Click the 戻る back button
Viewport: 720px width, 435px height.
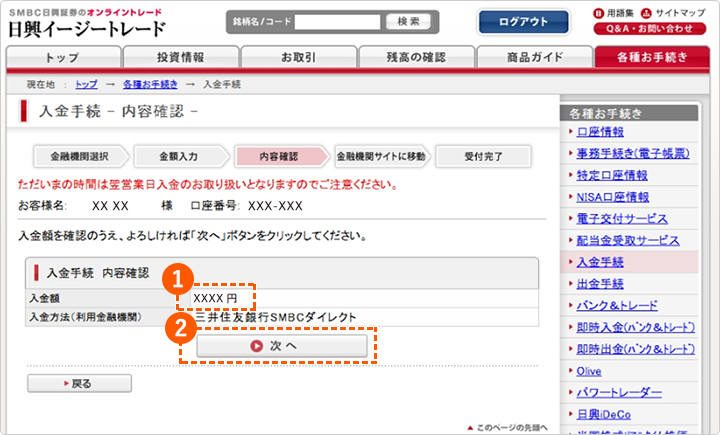(x=79, y=384)
